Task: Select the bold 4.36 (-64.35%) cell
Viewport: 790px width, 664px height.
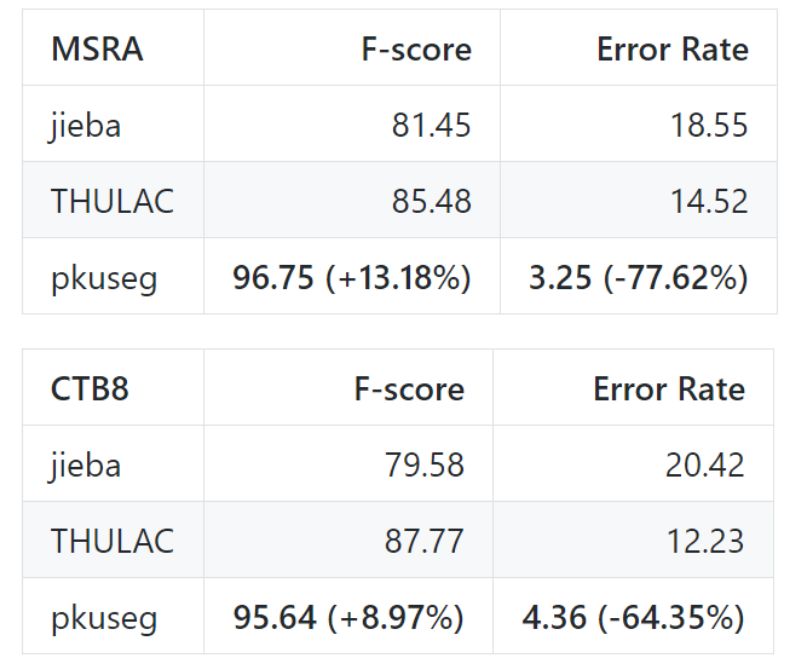Action: 633,617
